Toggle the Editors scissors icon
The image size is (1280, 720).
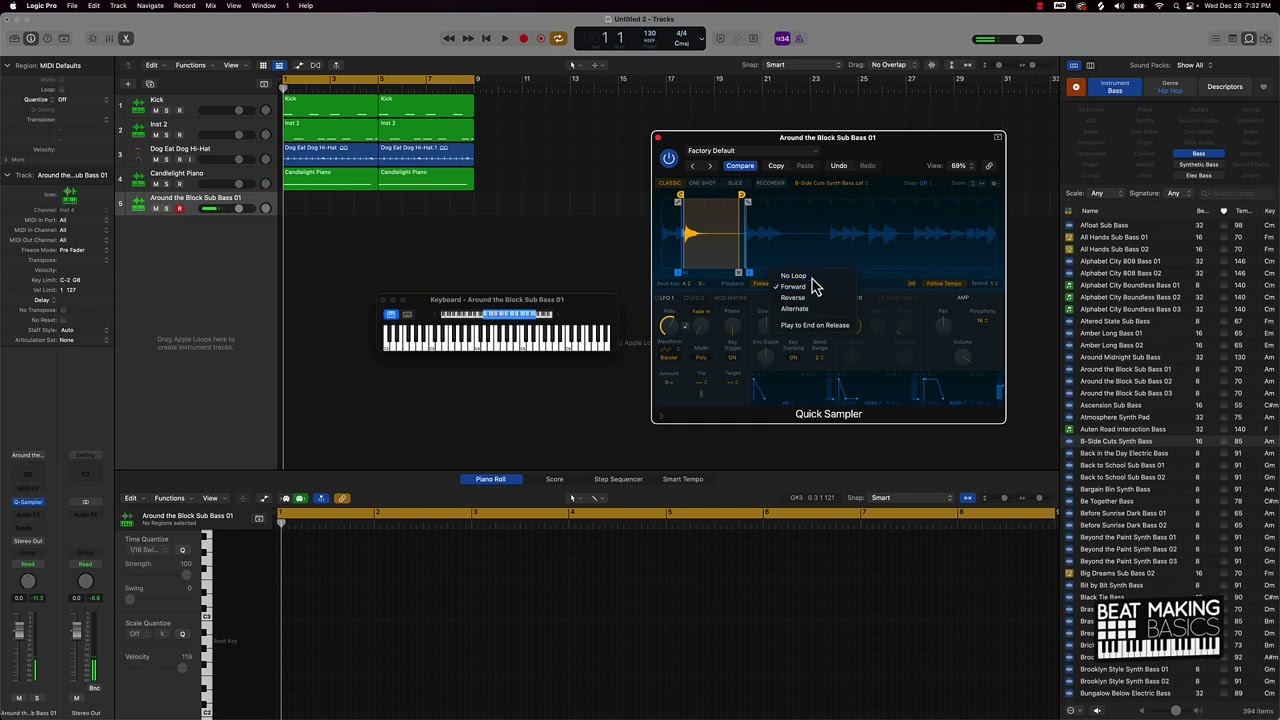pos(126,38)
